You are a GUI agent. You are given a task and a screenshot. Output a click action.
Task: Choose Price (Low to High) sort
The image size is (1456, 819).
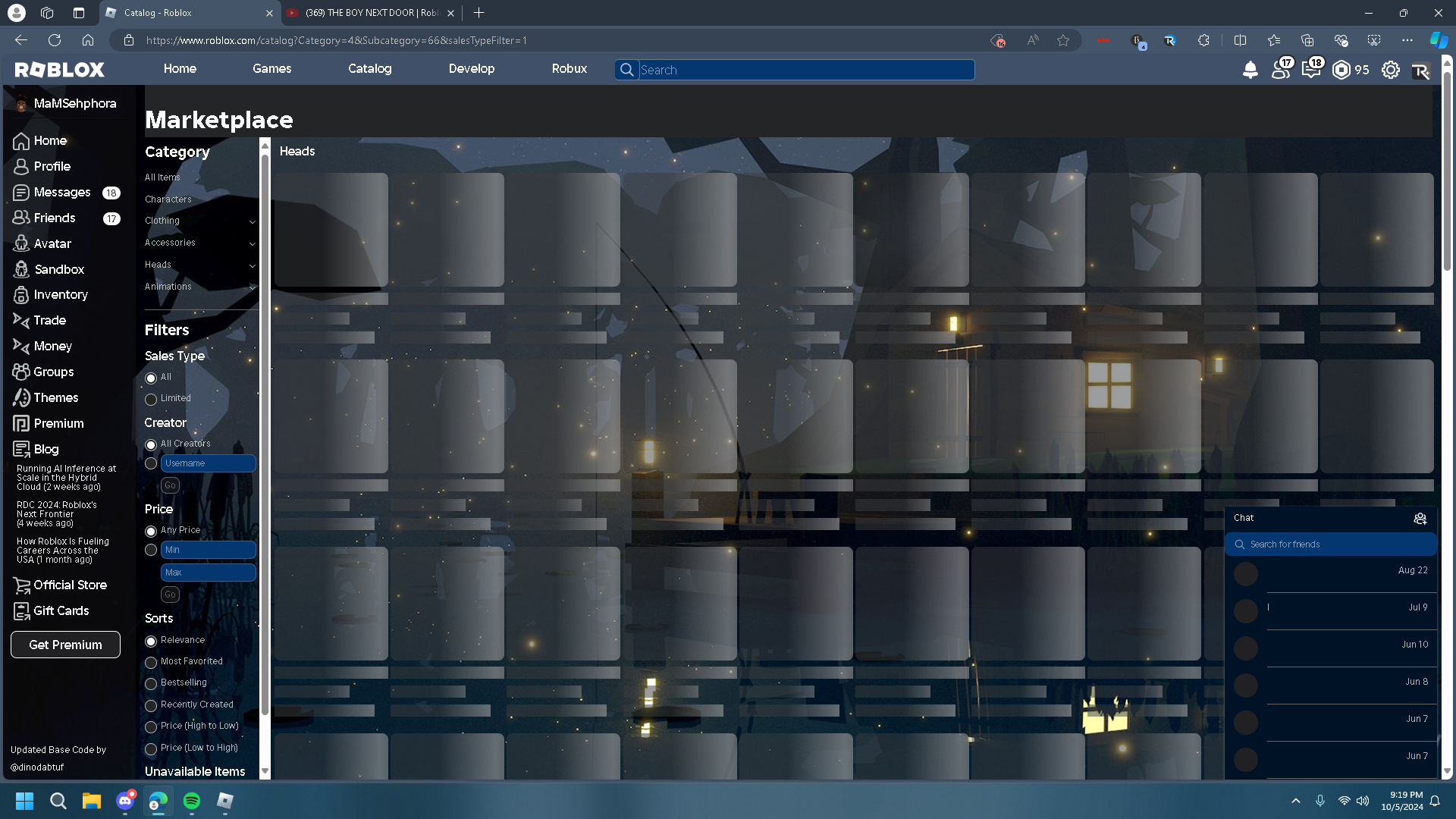point(151,748)
